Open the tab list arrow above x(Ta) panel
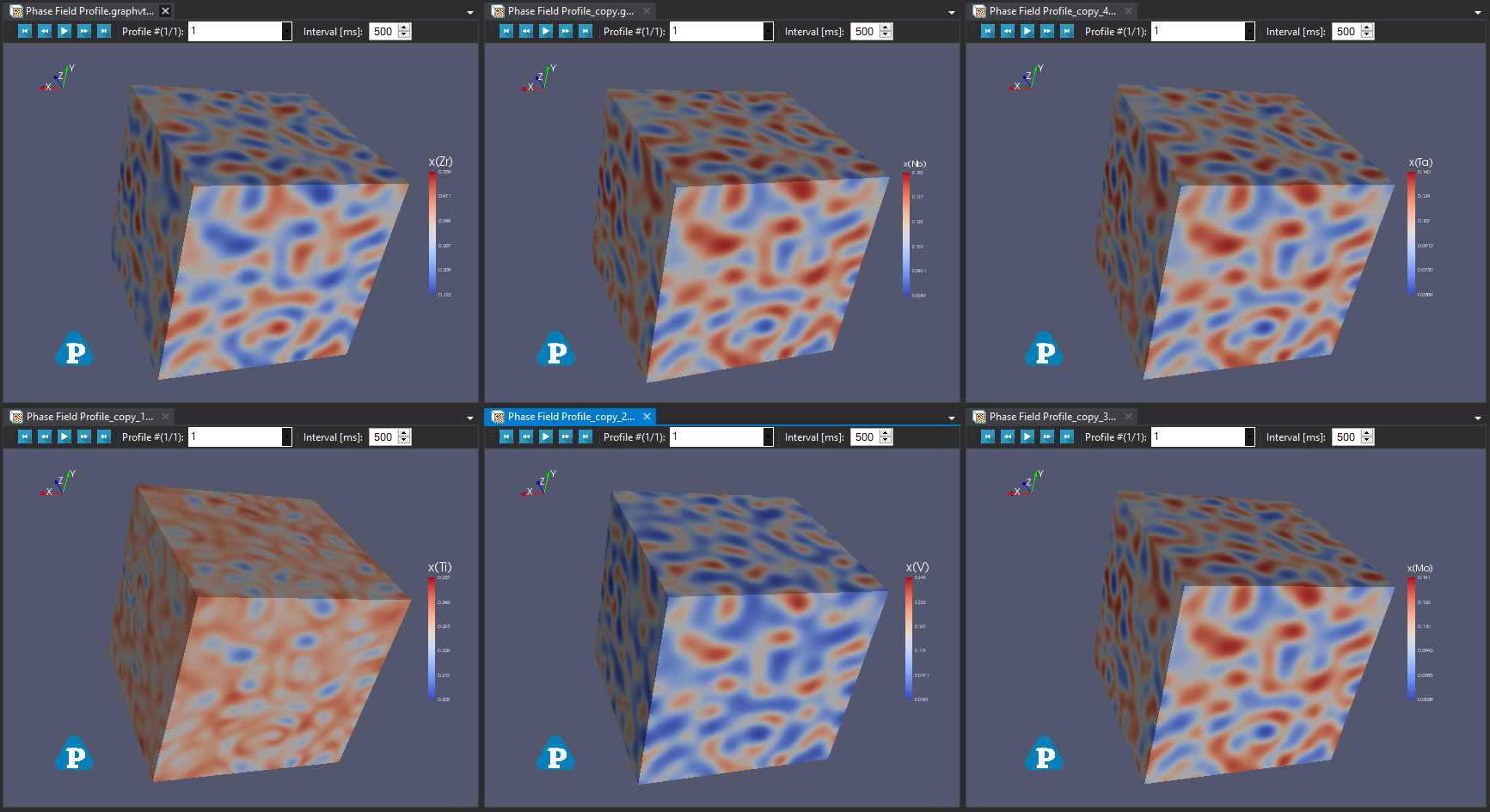 1477,12
